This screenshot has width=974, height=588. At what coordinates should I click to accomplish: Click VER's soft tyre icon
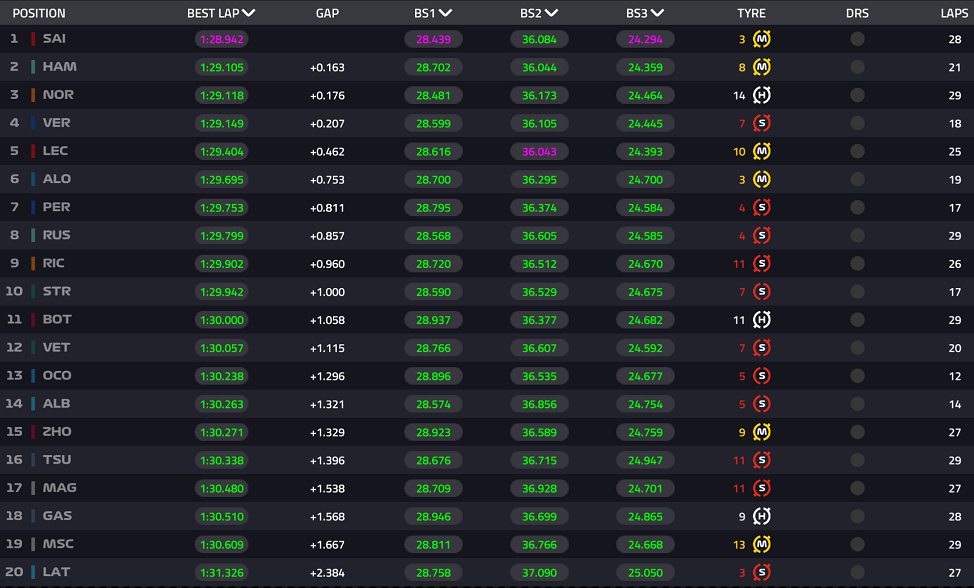[762, 123]
